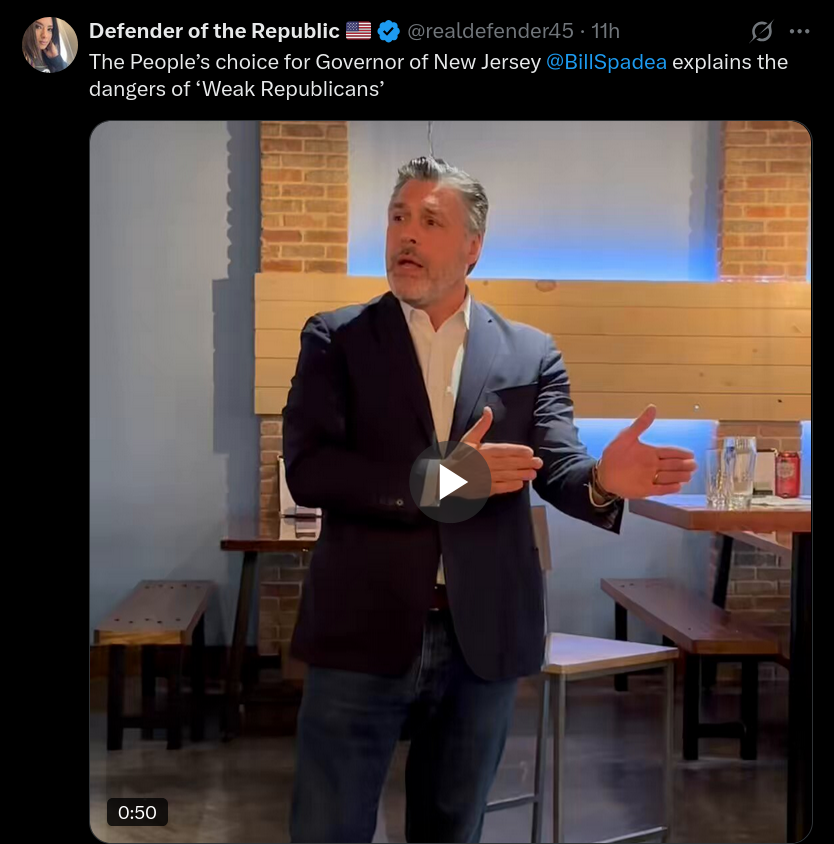Visit the @realdefender45 handle link
Image resolution: width=834 pixels, height=844 pixels.
click(x=490, y=31)
